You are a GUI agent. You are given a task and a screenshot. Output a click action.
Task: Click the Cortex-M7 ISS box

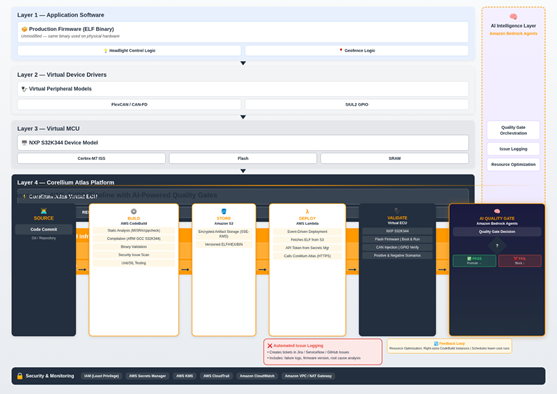tap(91, 158)
